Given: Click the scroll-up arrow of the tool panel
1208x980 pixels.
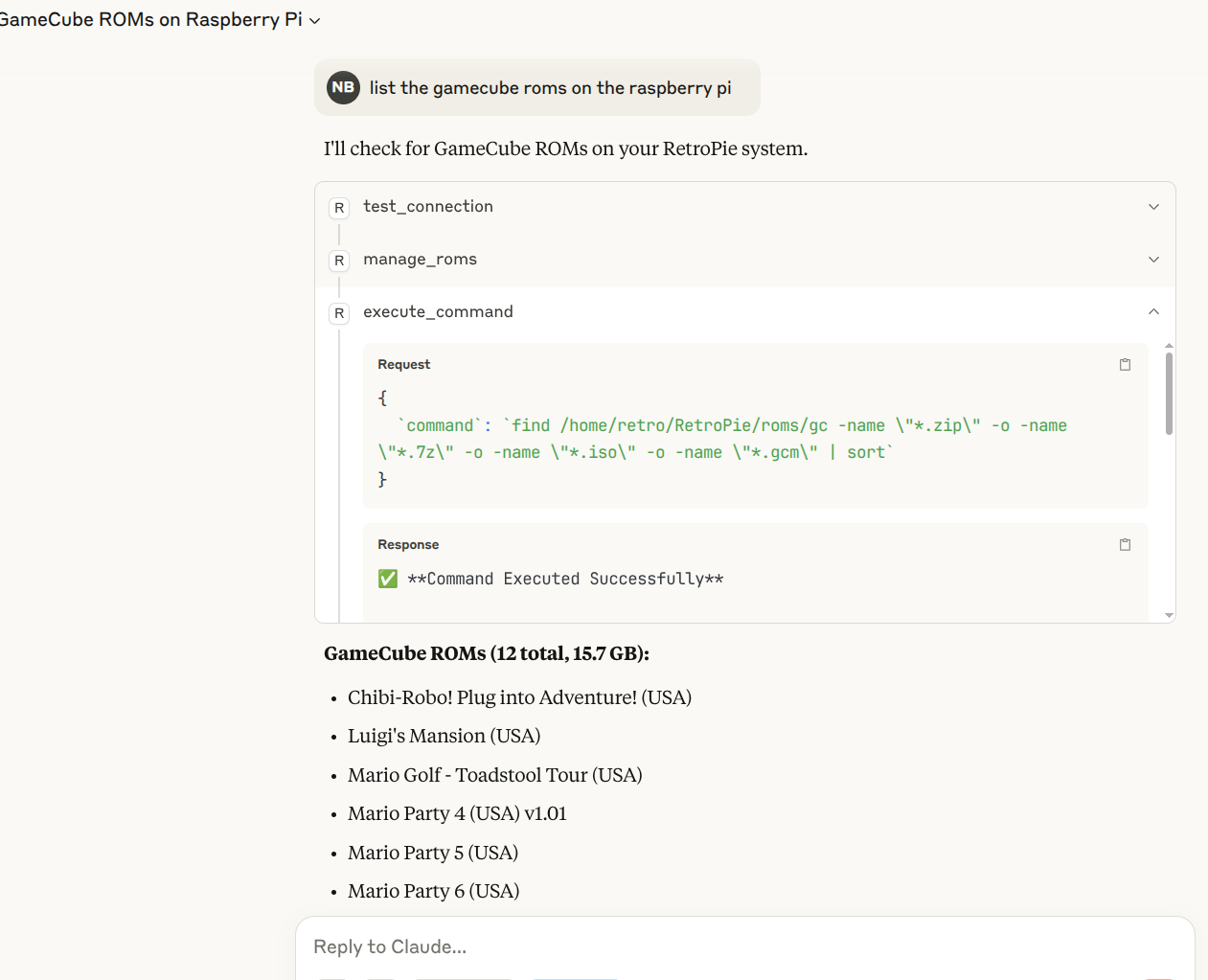Looking at the screenshot, I should pyautogui.click(x=1169, y=346).
